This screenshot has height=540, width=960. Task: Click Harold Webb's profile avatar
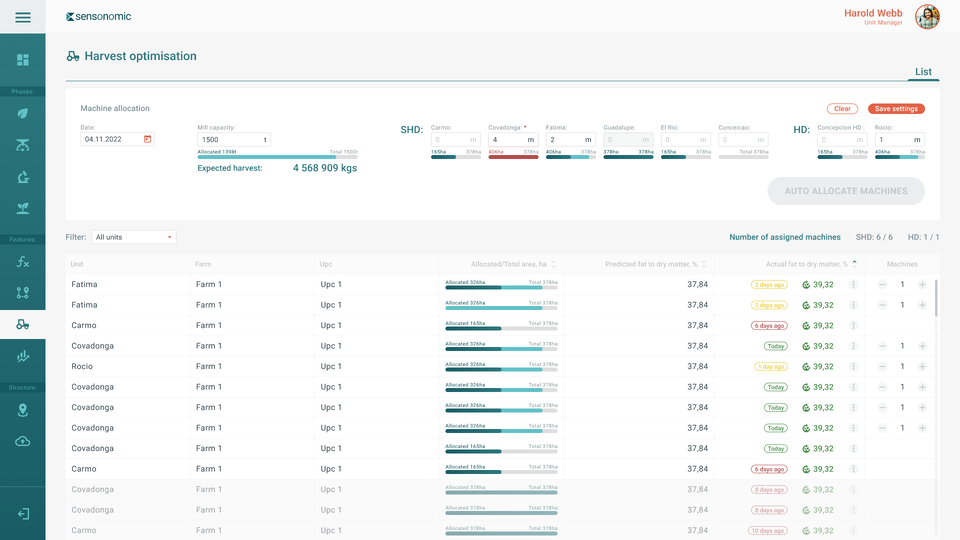point(927,17)
